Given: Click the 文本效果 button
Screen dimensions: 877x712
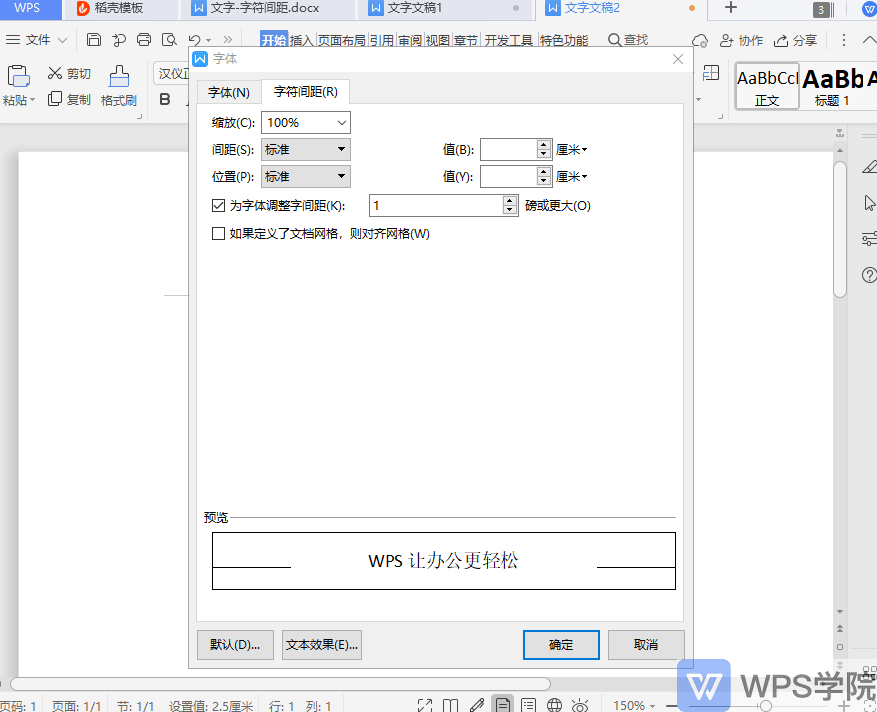Looking at the screenshot, I should pos(321,644).
